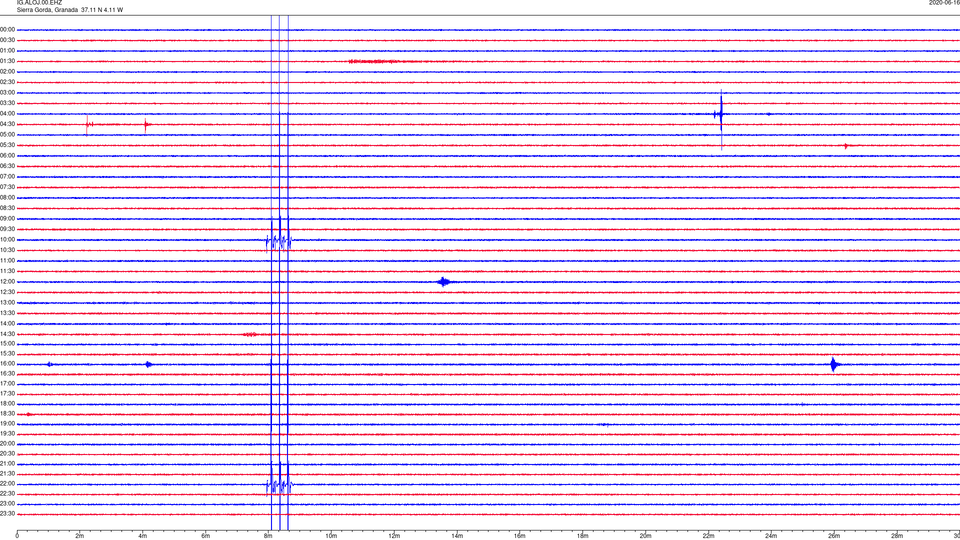Select the 08:00 time label

point(8,198)
